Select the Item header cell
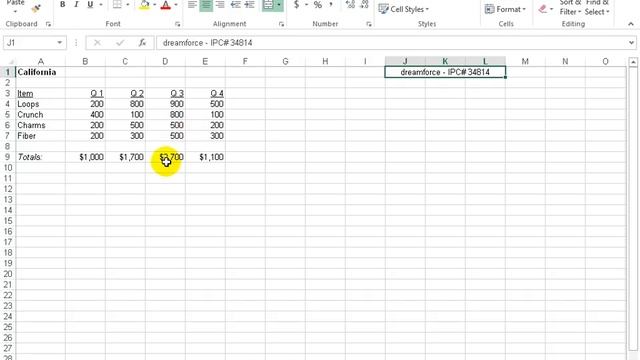The image size is (640, 360). click(x=40, y=93)
